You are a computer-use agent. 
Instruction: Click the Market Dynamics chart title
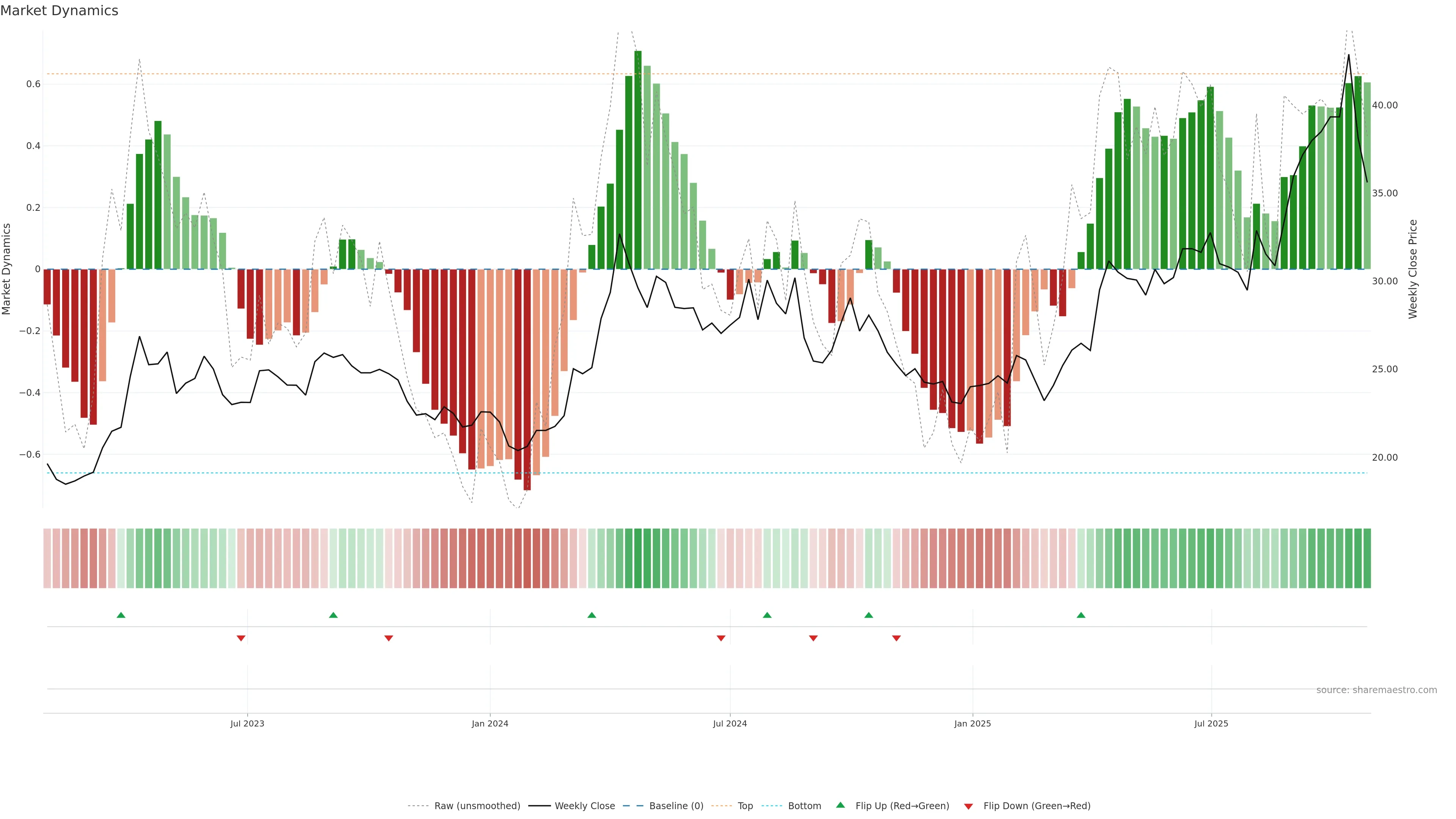tap(60, 11)
